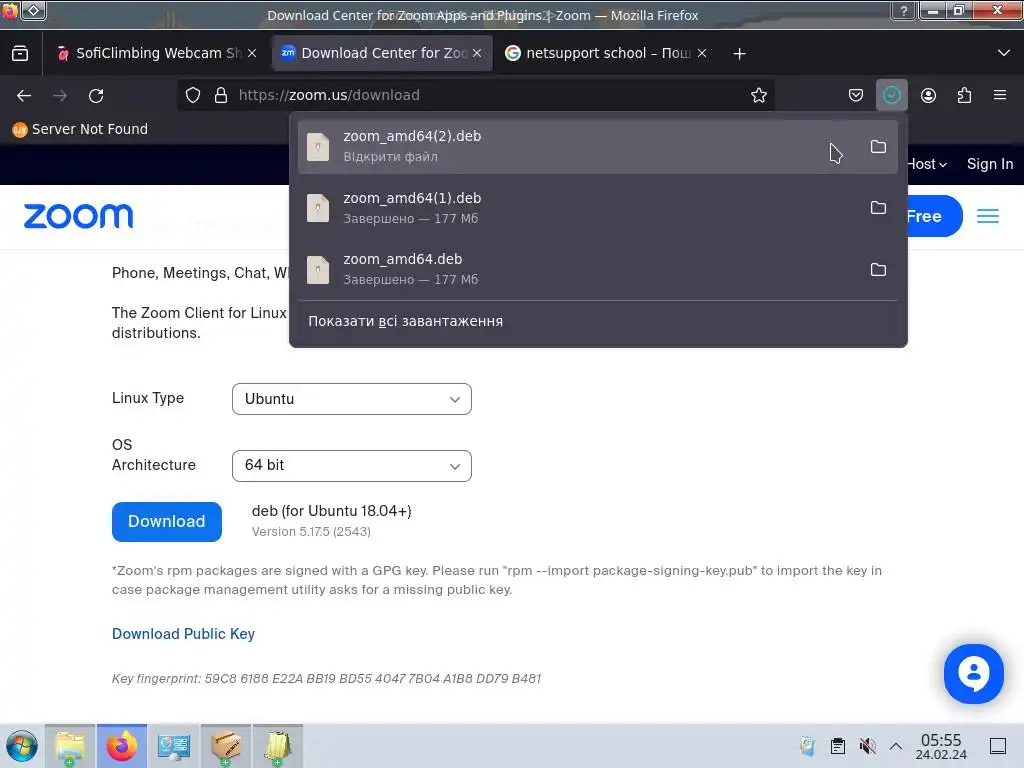Click the forward navigation arrow
The image size is (1024, 768).
(60, 96)
